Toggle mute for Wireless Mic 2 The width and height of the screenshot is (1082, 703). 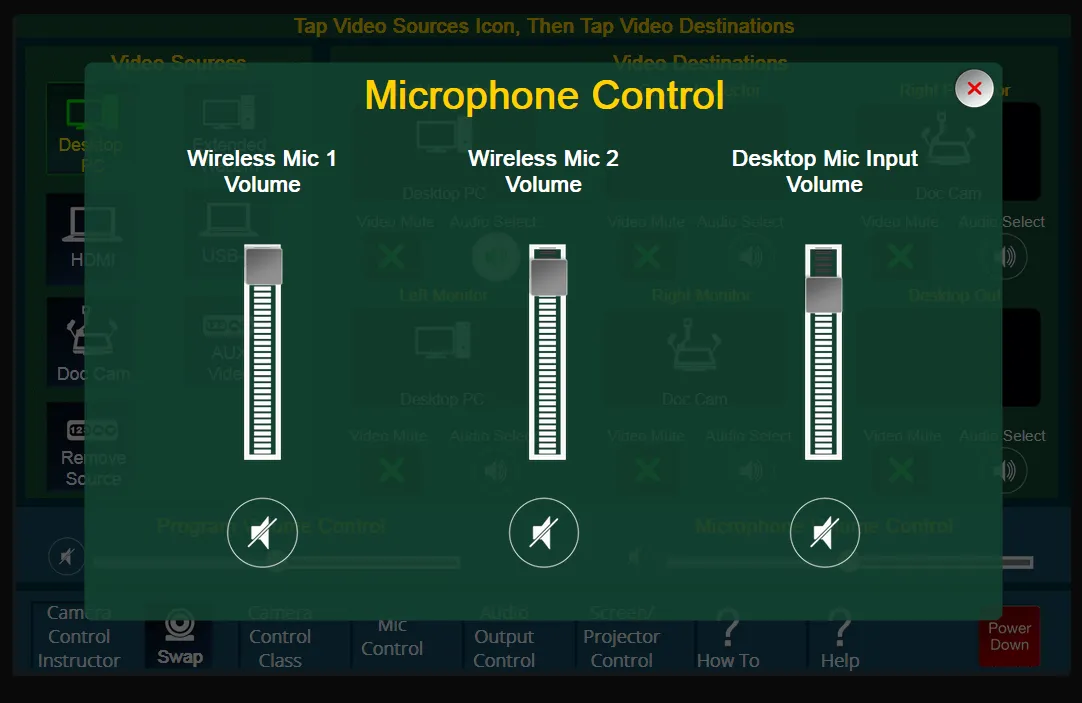click(x=543, y=533)
